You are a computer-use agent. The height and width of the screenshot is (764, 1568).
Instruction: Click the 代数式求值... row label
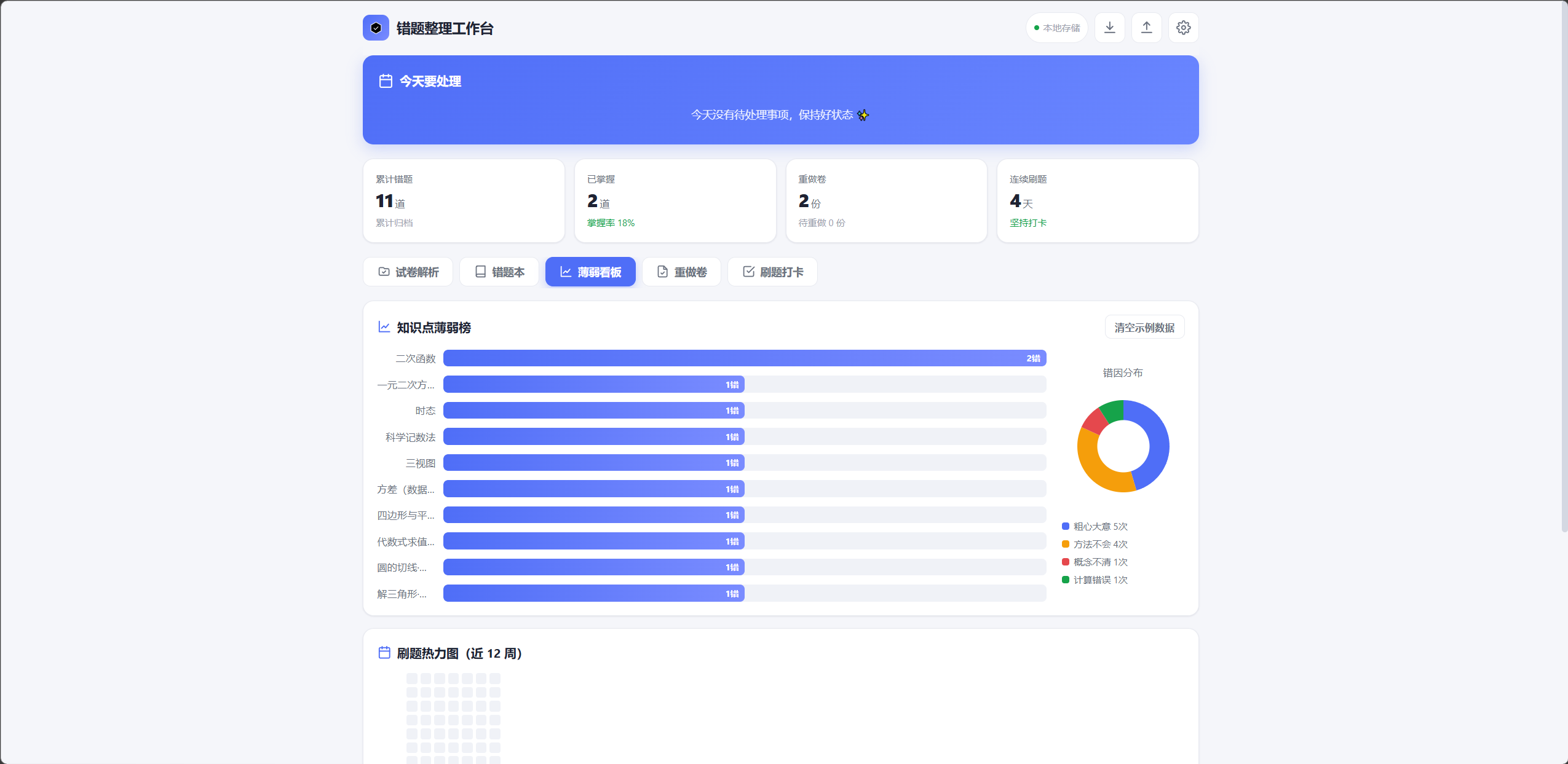pyautogui.click(x=406, y=541)
